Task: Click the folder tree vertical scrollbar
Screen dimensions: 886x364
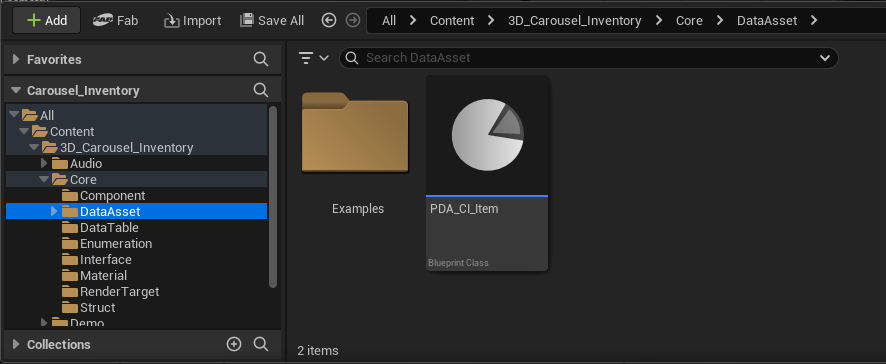Action: pyautogui.click(x=273, y=197)
